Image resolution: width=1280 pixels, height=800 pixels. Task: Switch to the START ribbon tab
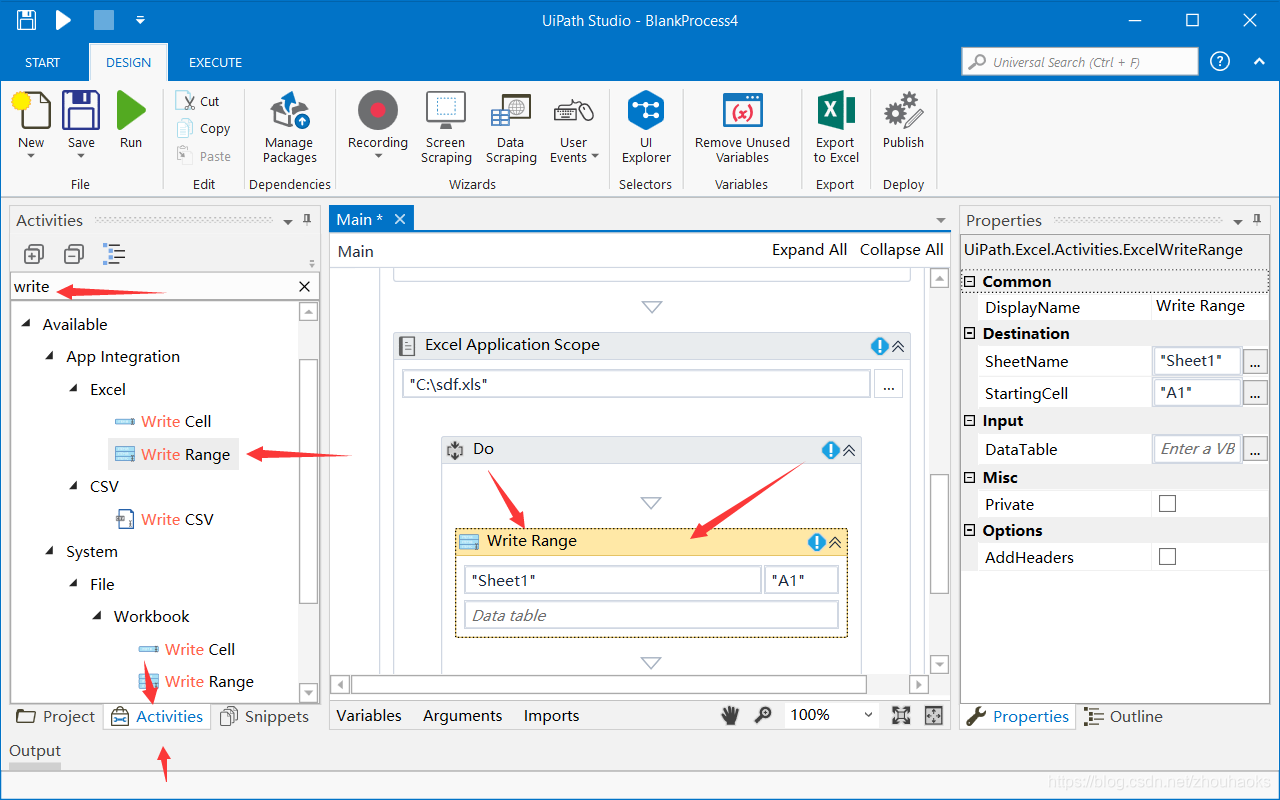[43, 62]
